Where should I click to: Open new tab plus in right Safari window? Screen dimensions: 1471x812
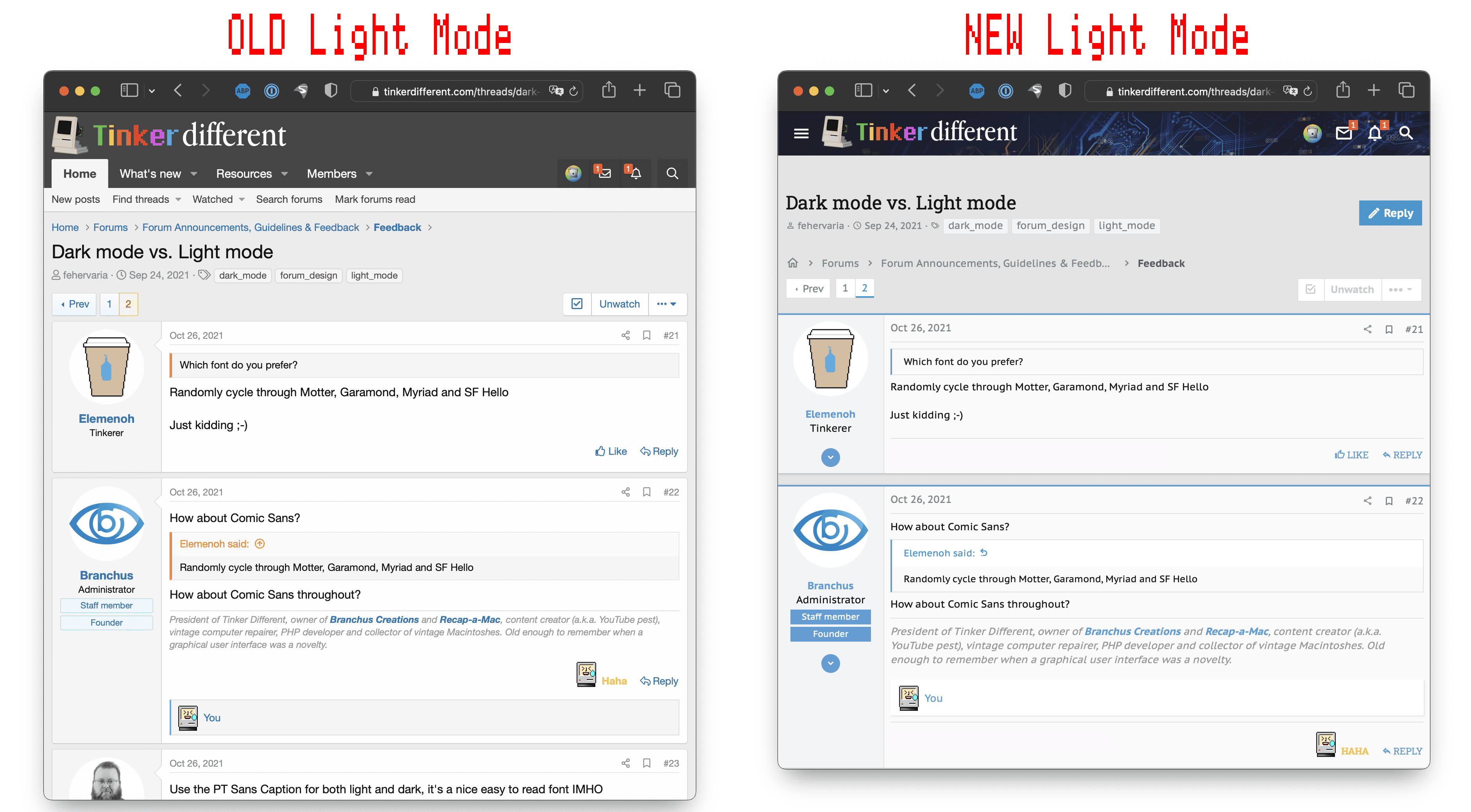[x=1374, y=90]
